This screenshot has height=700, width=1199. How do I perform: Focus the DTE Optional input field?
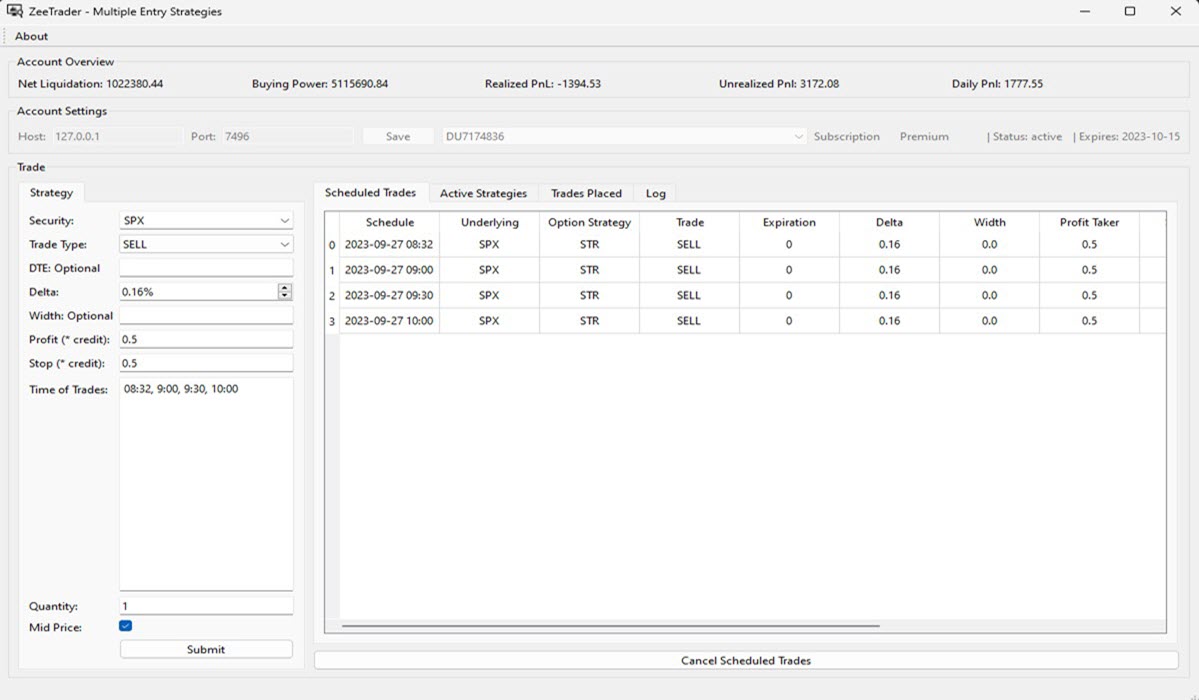pos(206,268)
